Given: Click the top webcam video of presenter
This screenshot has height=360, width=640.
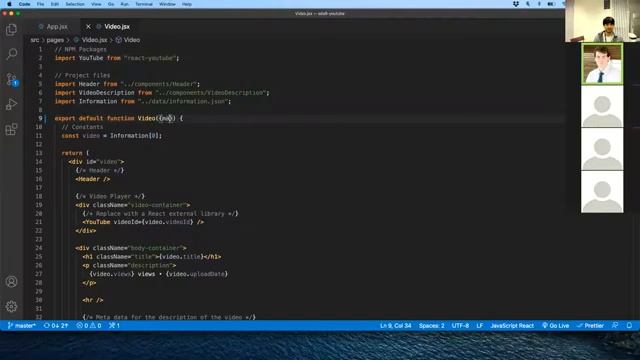Looking at the screenshot, I should coord(602,21).
